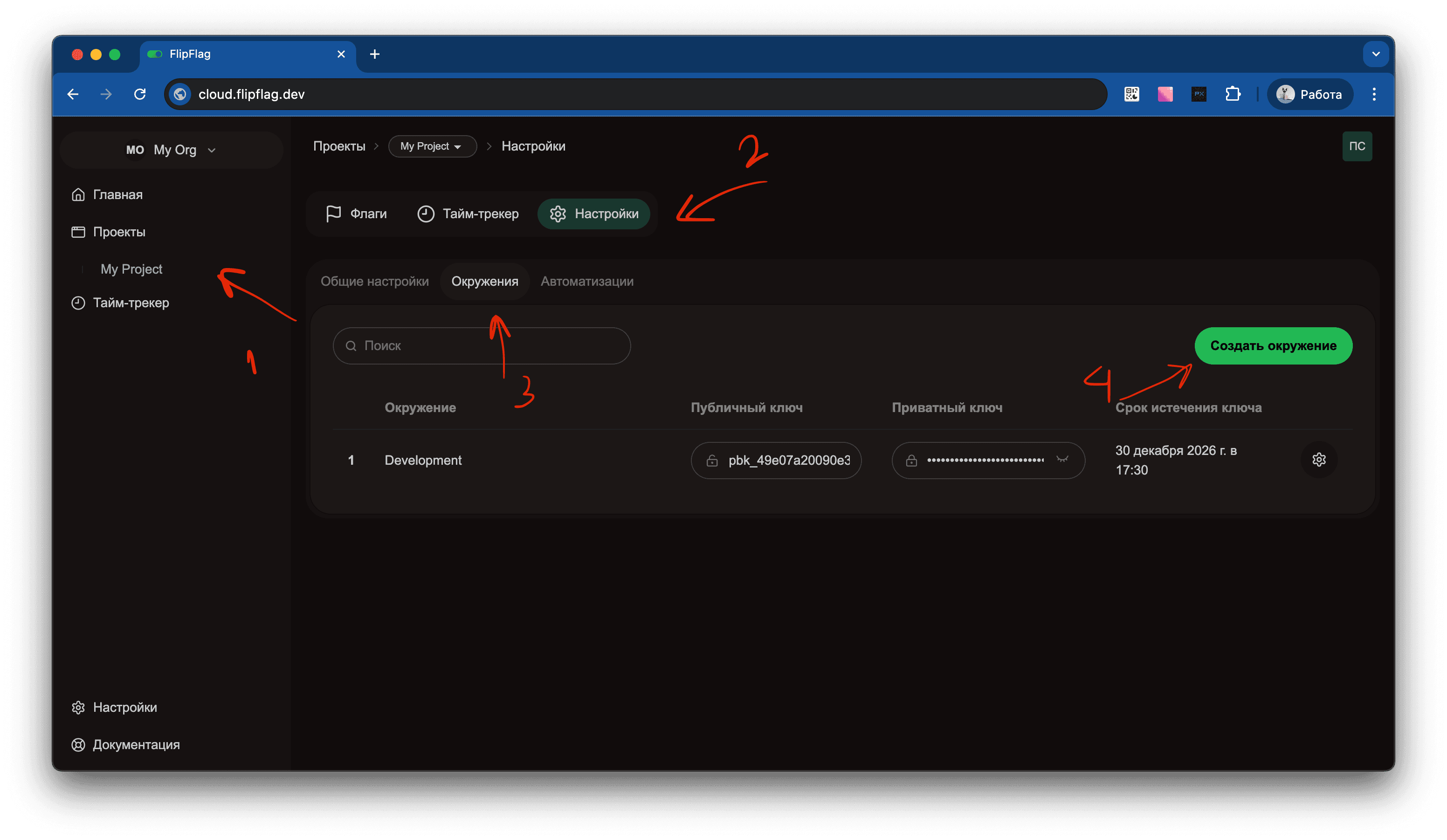Click the lock icon on the private key
1447x840 pixels.
(911, 461)
